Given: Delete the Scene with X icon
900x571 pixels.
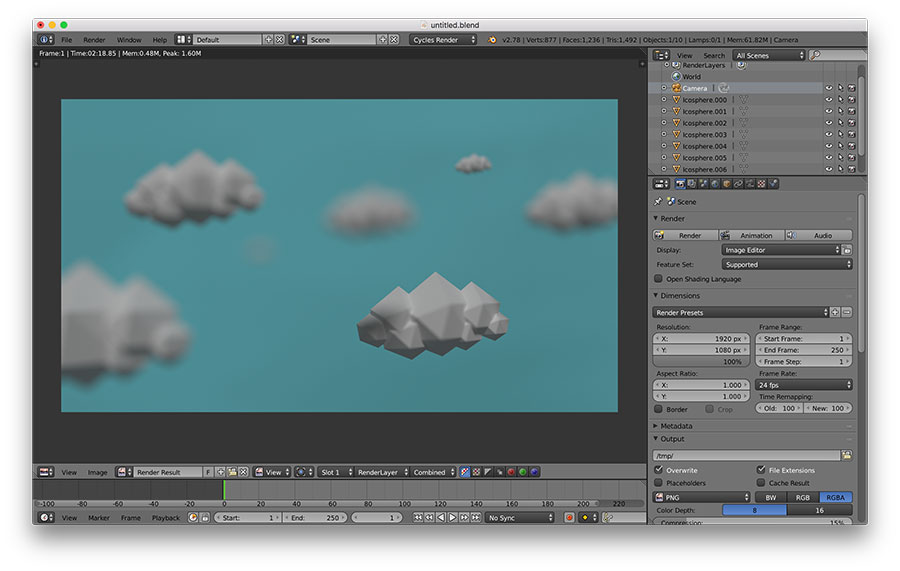Looking at the screenshot, I should click(394, 40).
